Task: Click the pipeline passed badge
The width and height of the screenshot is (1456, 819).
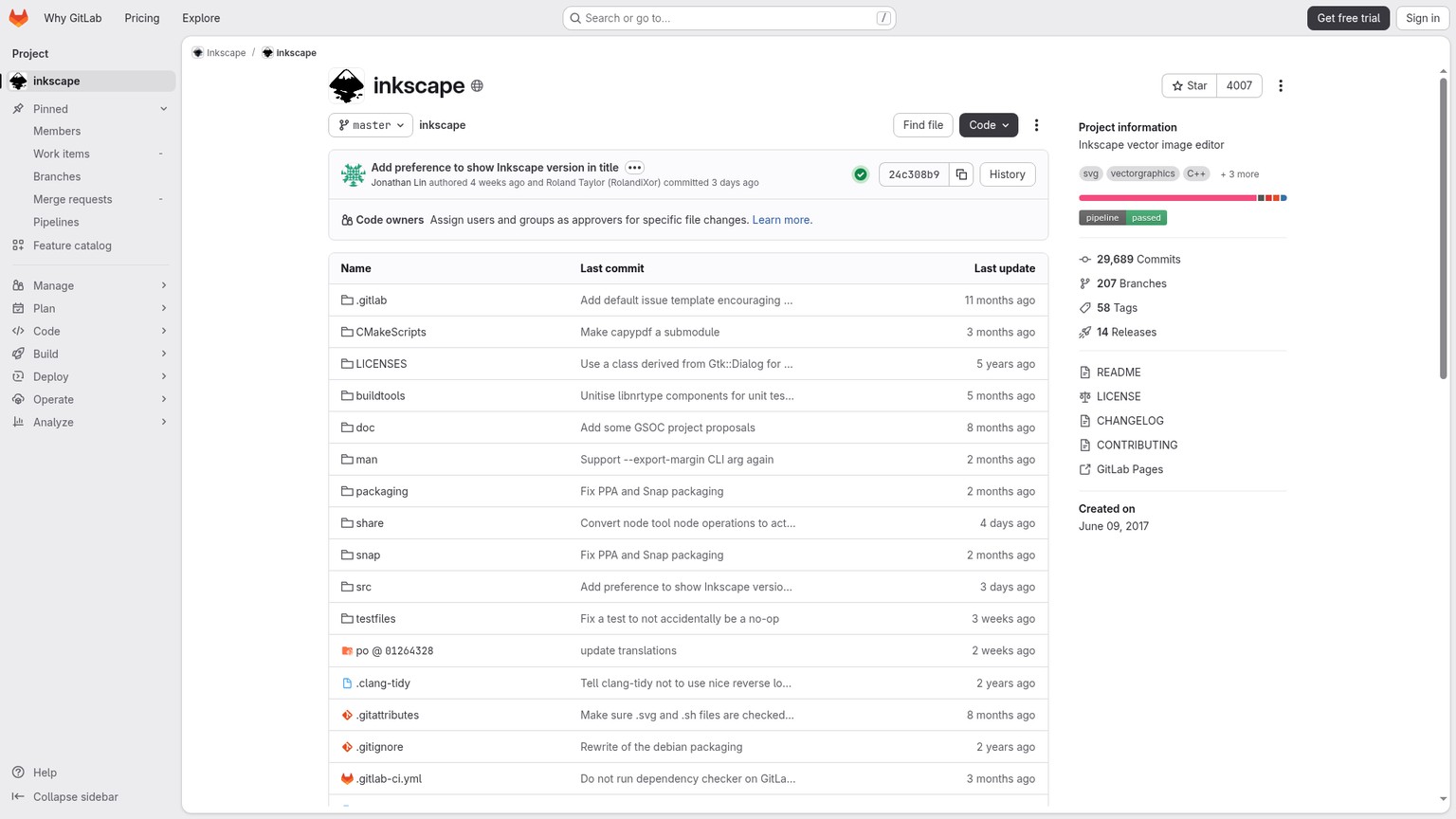Action: [x=1122, y=218]
